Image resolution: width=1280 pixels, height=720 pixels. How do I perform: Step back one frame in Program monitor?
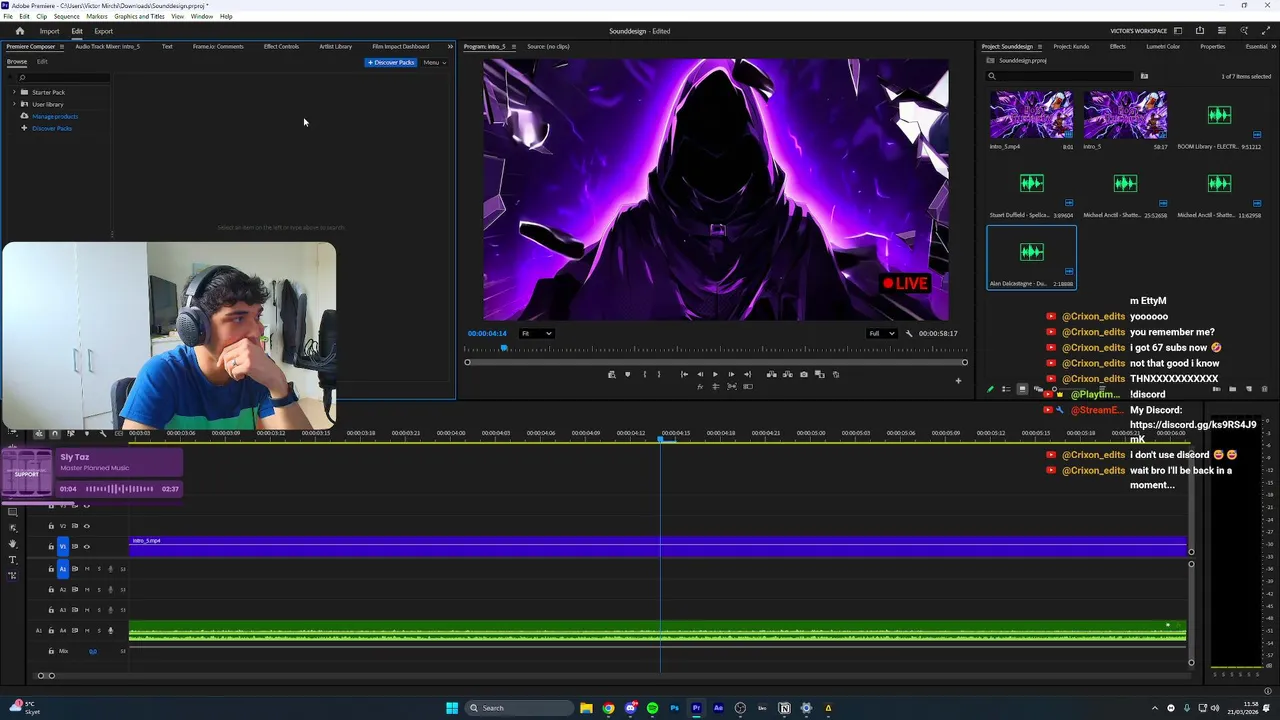(x=700, y=374)
